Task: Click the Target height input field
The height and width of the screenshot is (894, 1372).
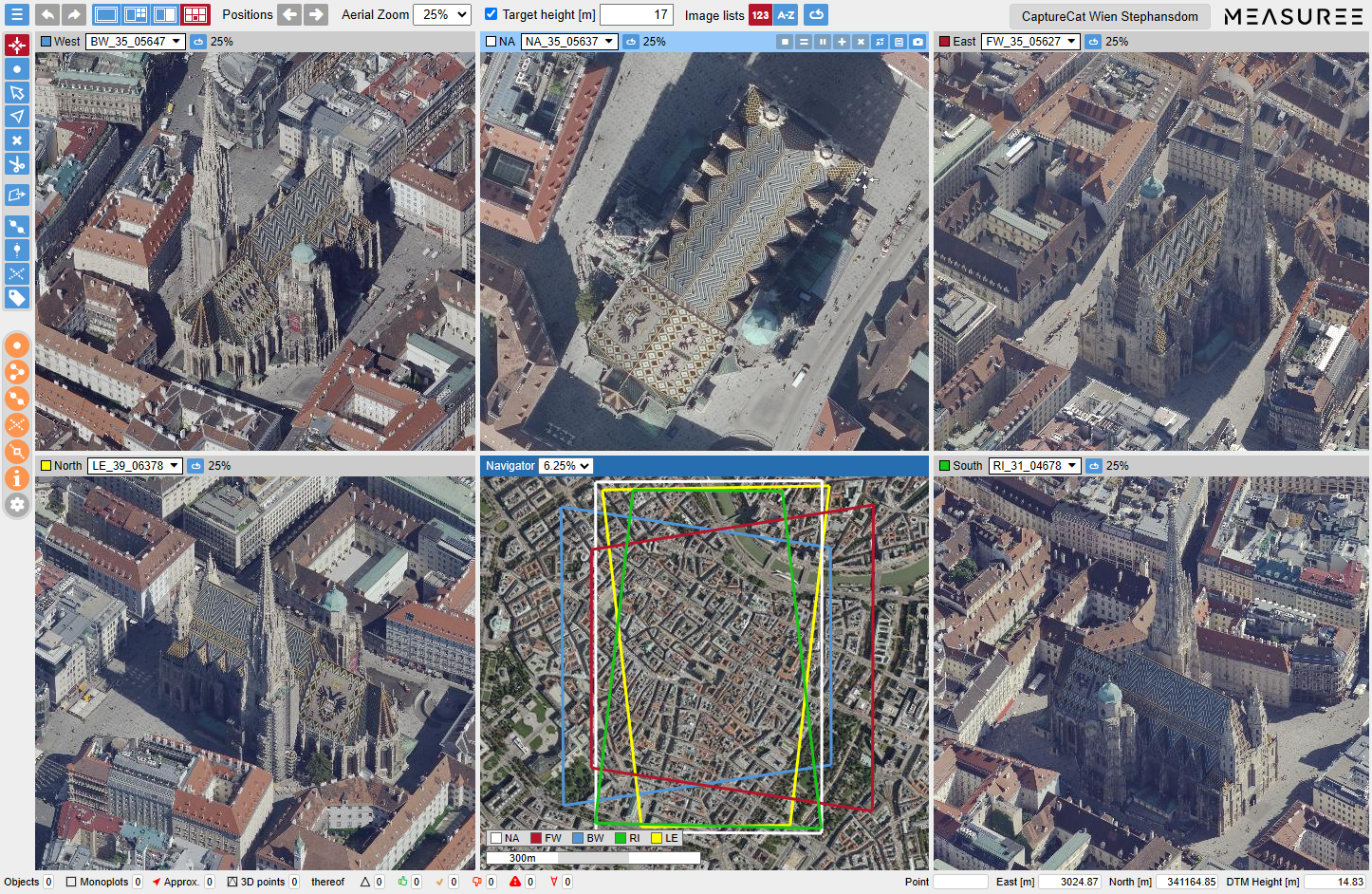Action: click(636, 15)
